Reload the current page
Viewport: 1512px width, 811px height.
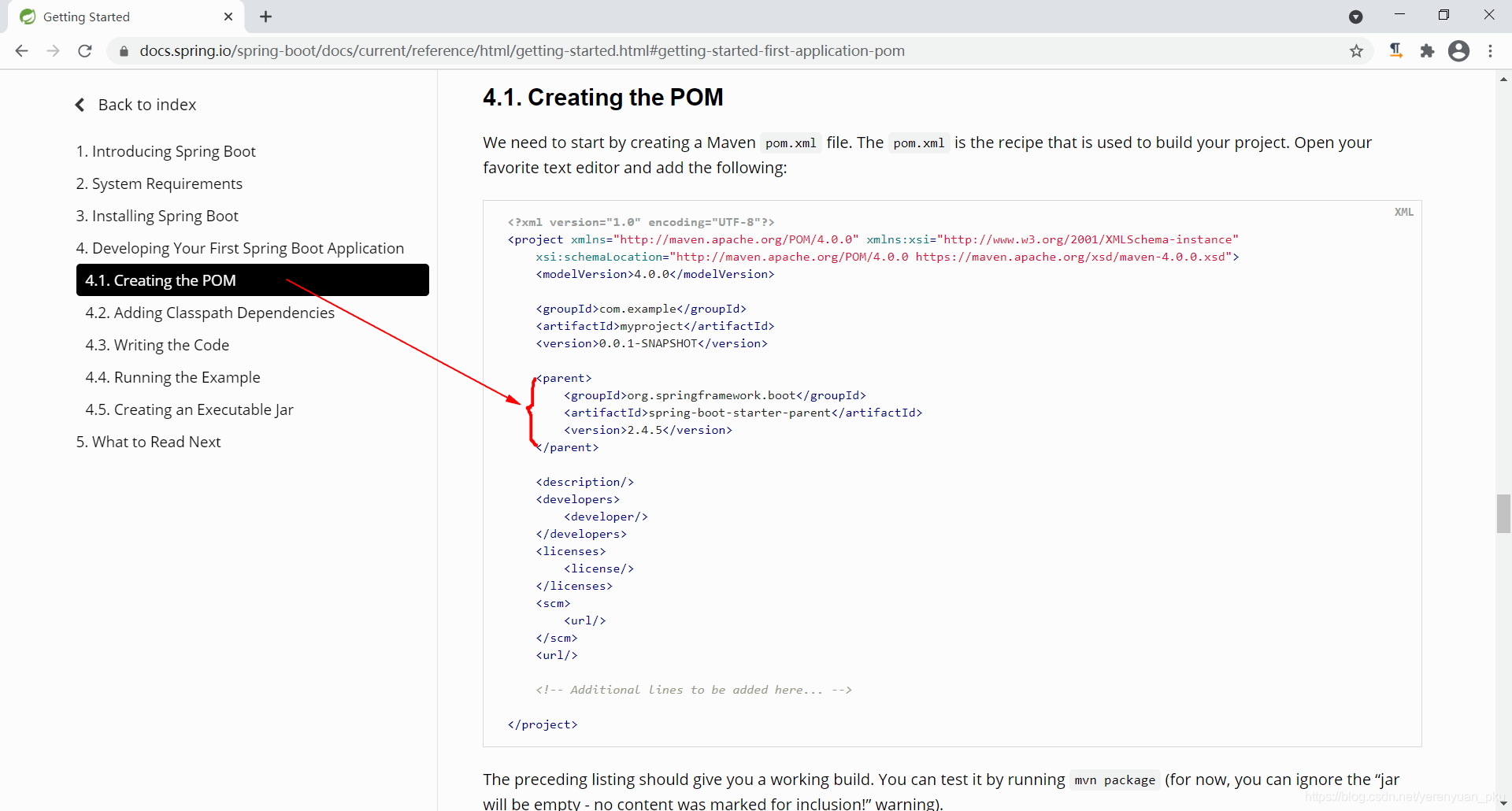click(x=85, y=51)
